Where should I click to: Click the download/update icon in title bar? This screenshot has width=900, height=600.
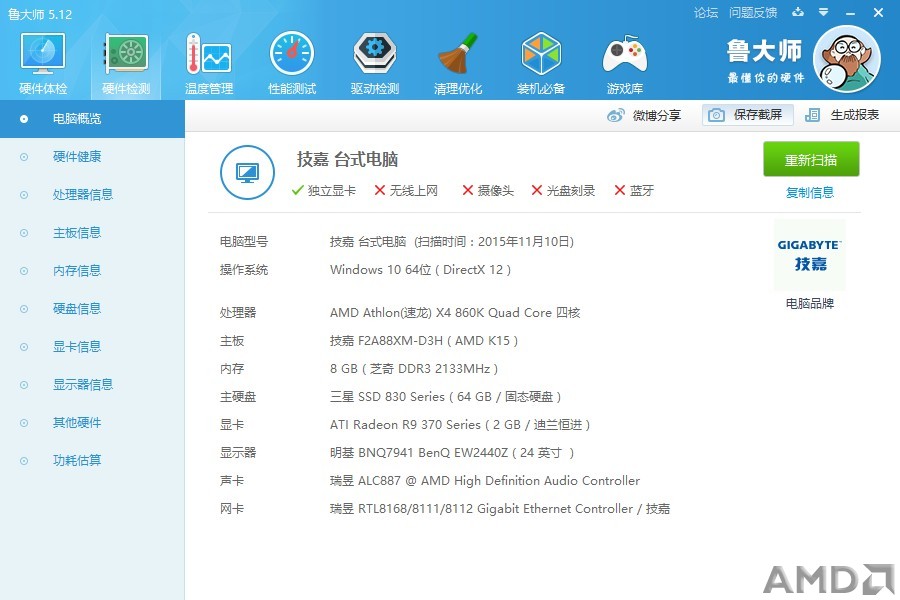pyautogui.click(x=798, y=12)
